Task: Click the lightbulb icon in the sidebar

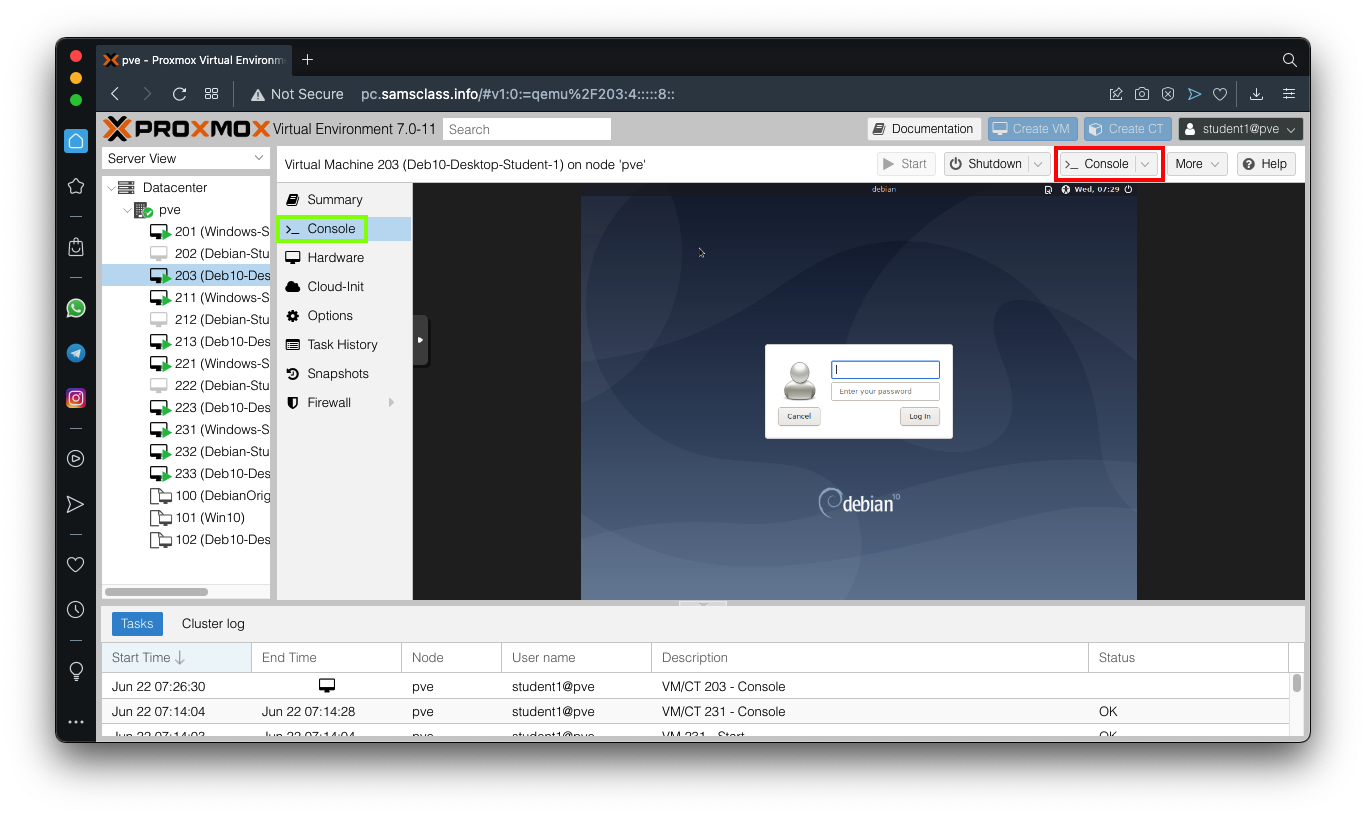Action: pos(75,670)
